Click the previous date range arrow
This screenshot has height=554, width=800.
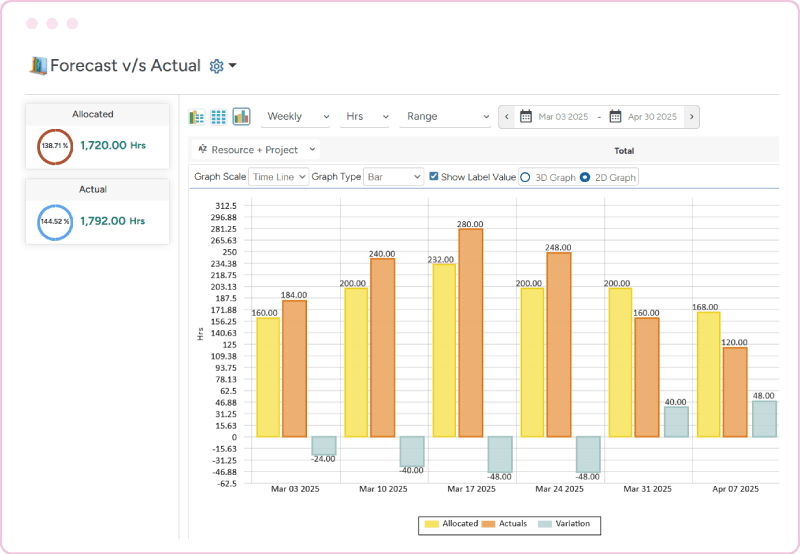[x=506, y=117]
